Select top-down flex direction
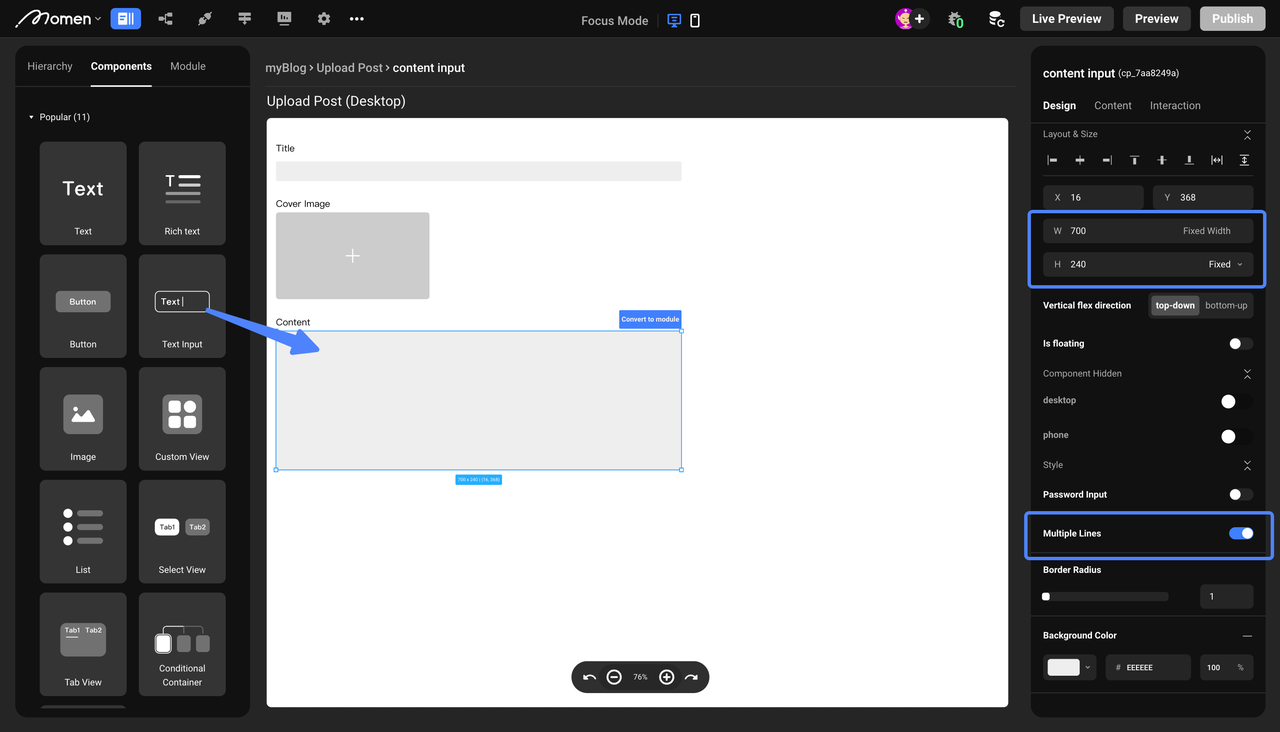The image size is (1280, 732). (1175, 305)
